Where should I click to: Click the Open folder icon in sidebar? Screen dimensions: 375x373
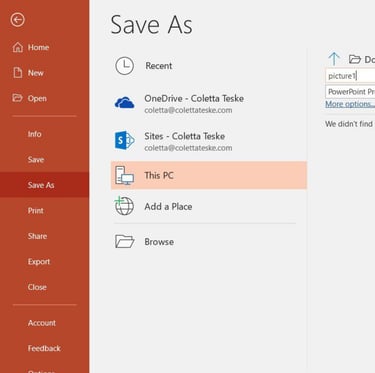tap(17, 98)
